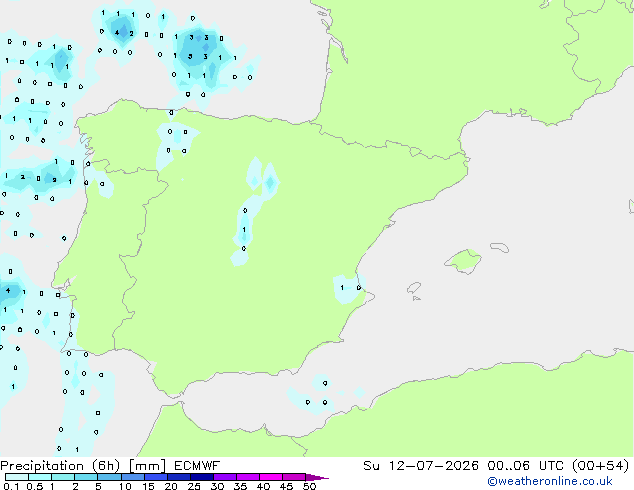Pick the 5–10 mm legend color swatch

point(109,477)
